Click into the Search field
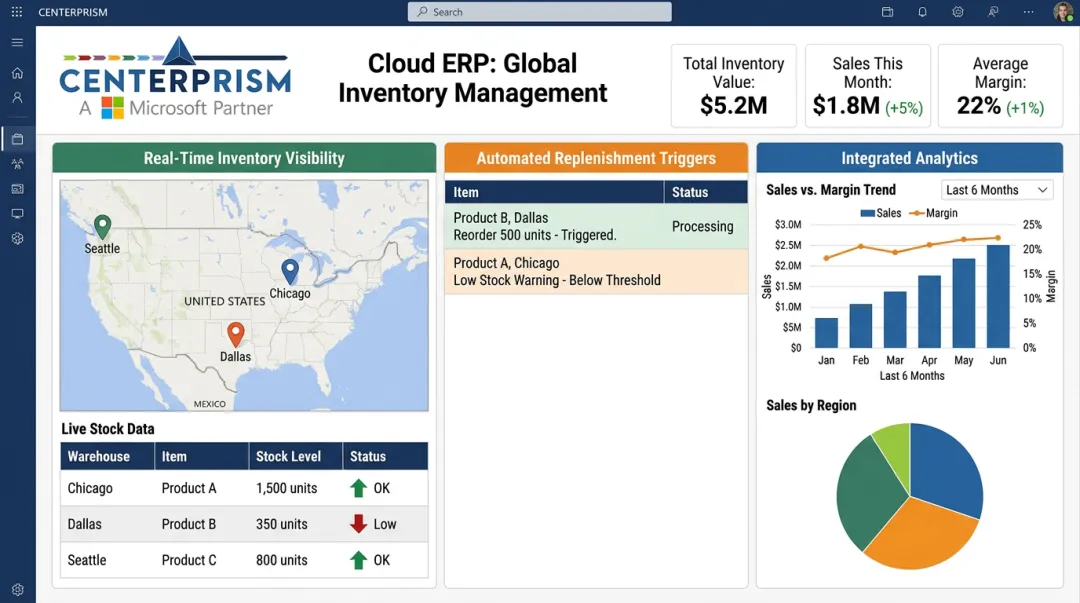The height and width of the screenshot is (603, 1080). [x=539, y=12]
